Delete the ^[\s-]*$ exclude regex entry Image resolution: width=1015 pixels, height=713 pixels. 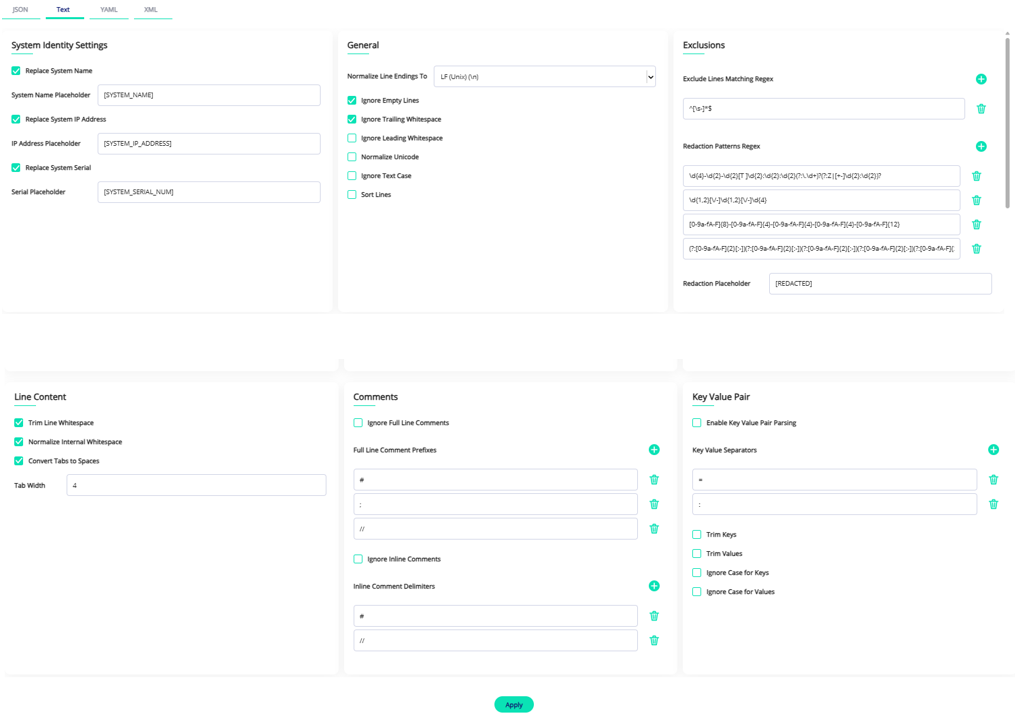click(x=981, y=109)
